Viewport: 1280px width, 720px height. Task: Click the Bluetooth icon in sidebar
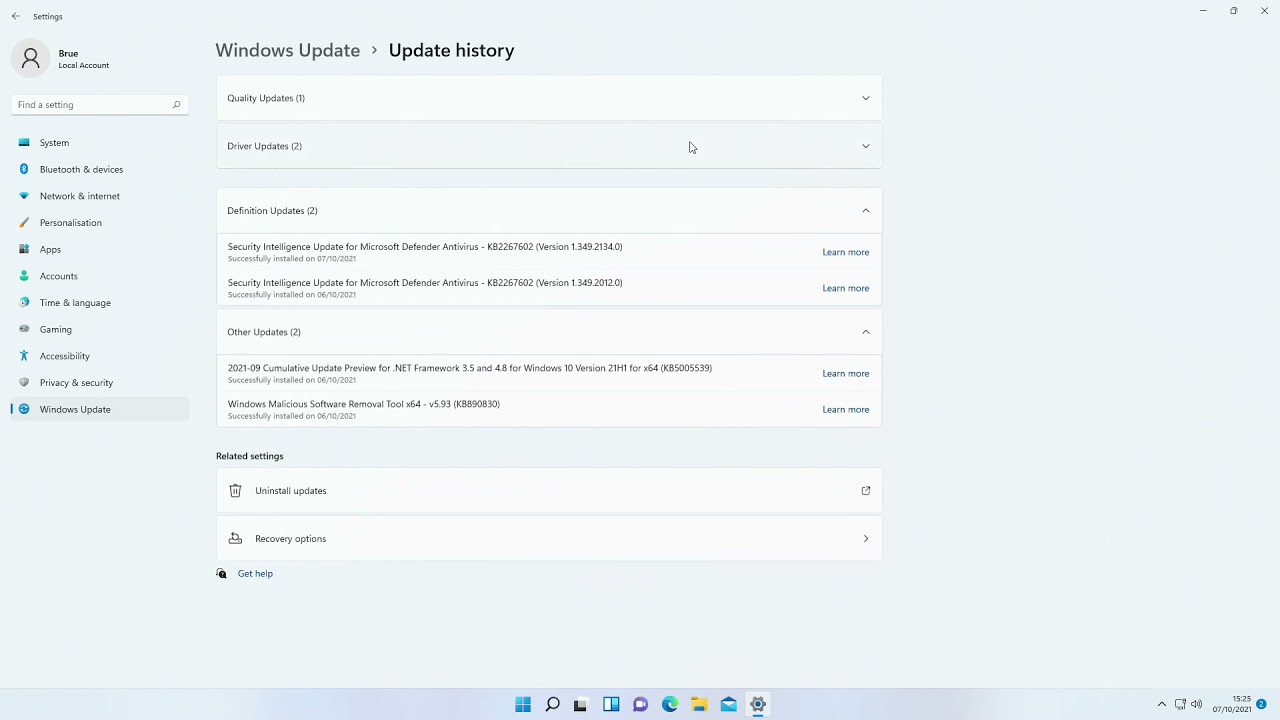24,169
